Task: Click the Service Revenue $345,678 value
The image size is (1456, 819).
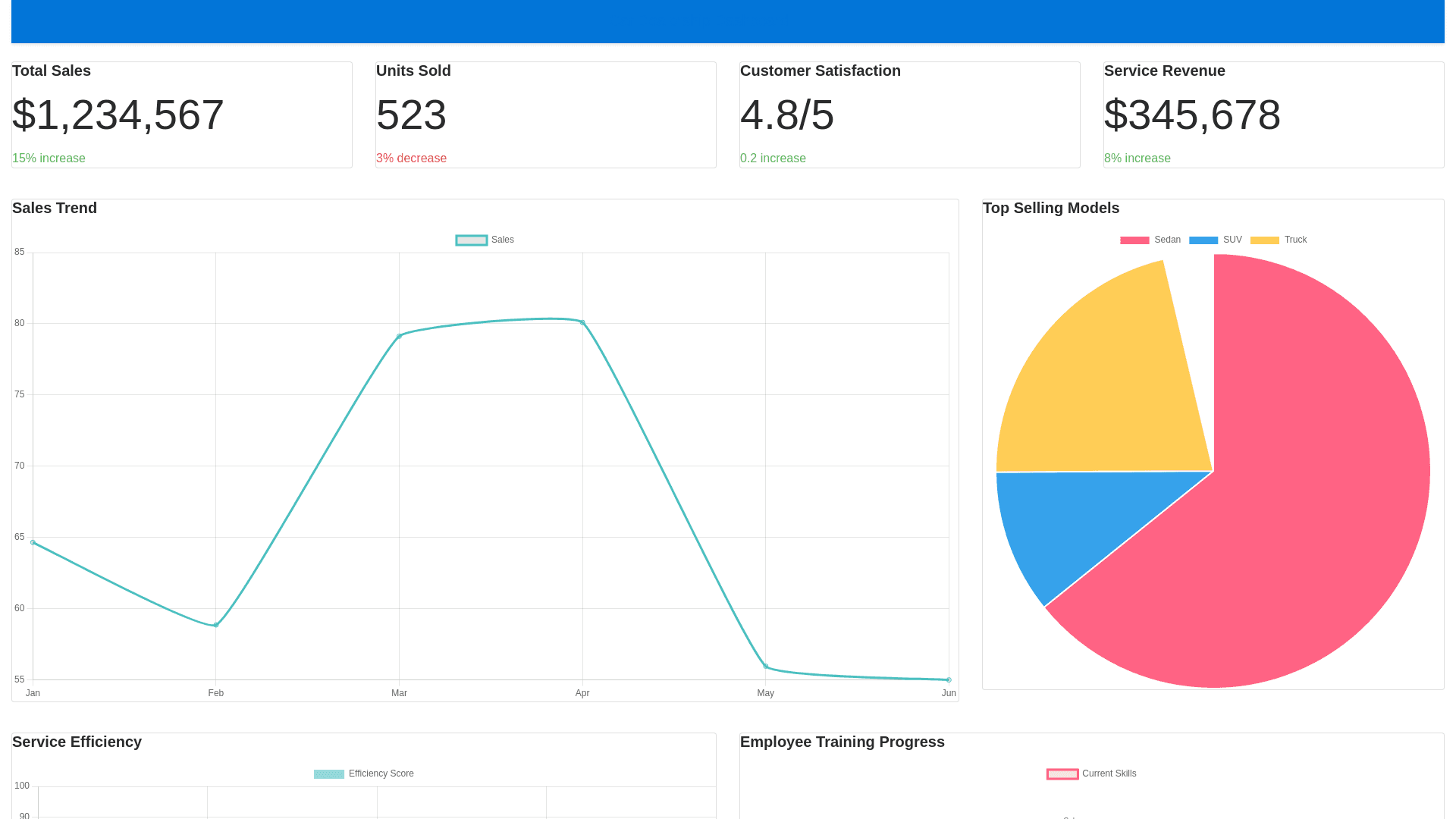Action: 1192,115
